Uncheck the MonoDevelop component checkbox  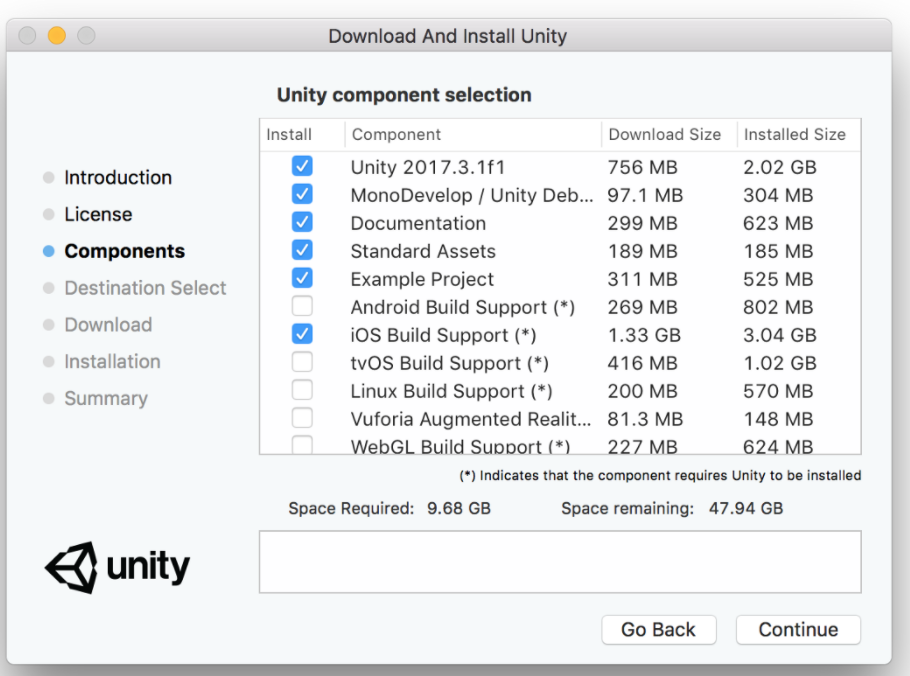click(302, 194)
